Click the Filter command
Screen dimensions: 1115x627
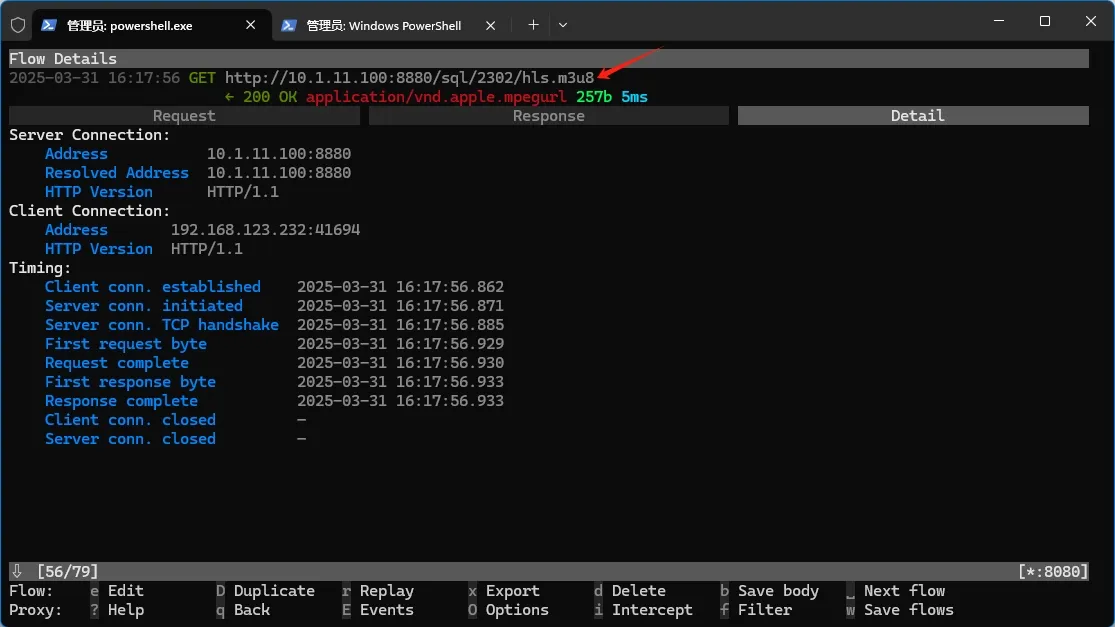tap(764, 610)
